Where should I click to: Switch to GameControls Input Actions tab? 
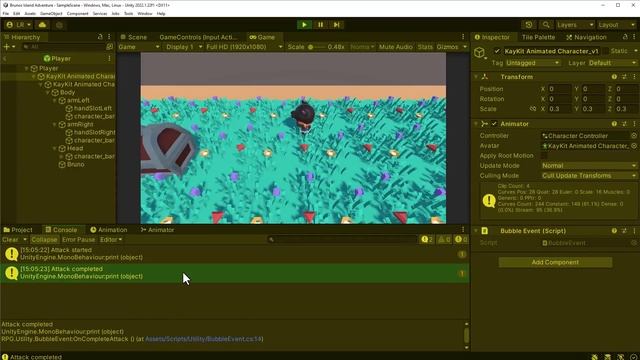[x=198, y=37]
